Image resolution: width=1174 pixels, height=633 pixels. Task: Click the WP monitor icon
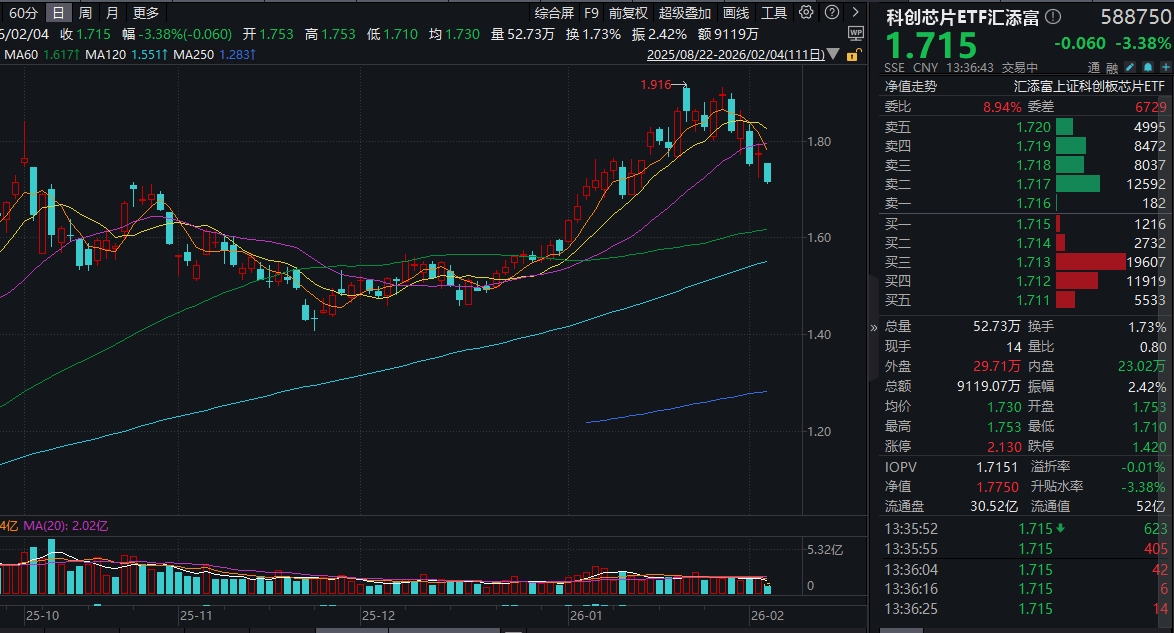tap(856, 33)
